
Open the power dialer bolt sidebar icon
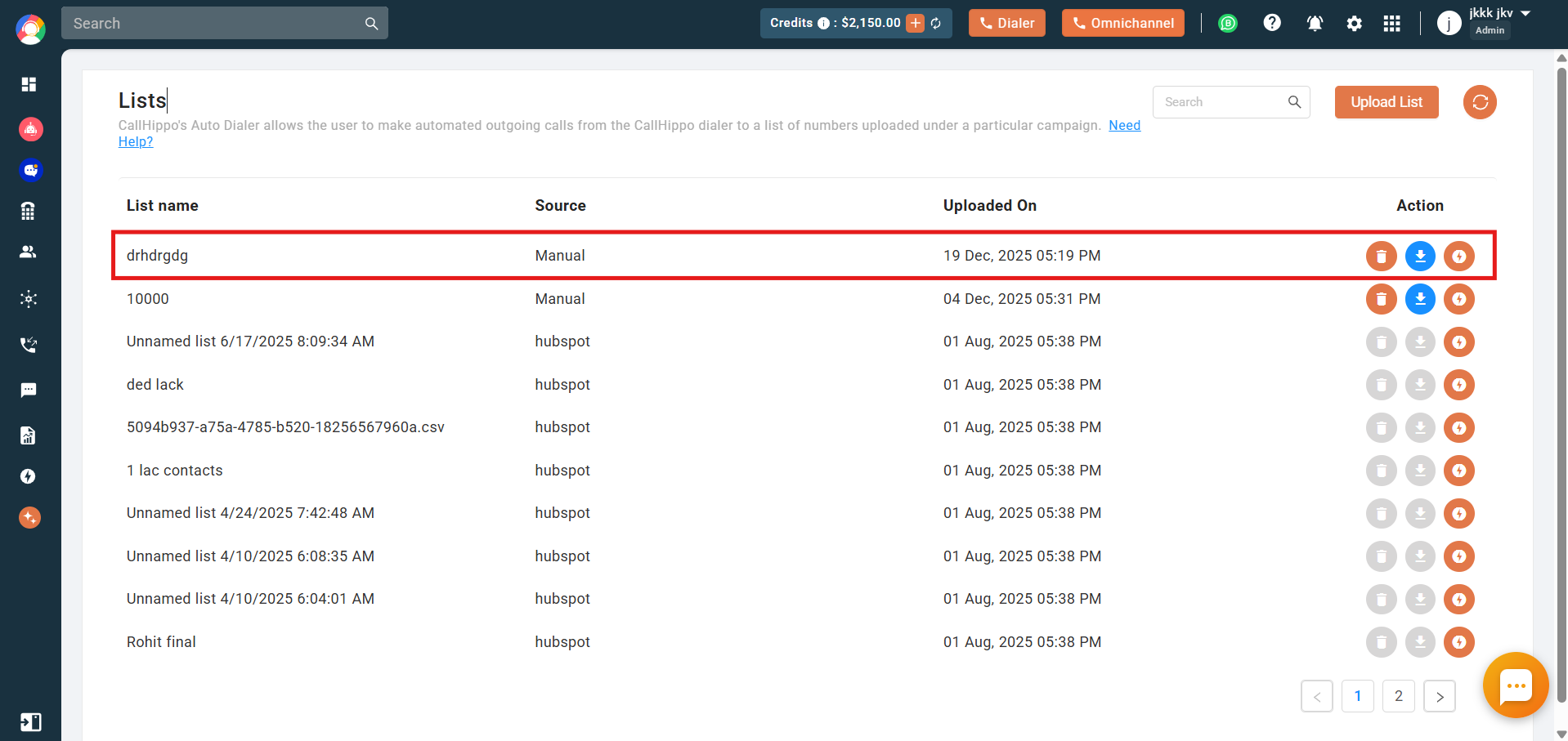click(x=29, y=476)
